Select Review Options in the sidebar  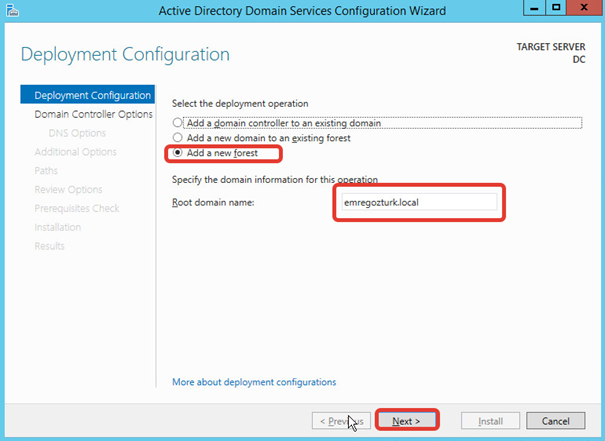point(68,189)
